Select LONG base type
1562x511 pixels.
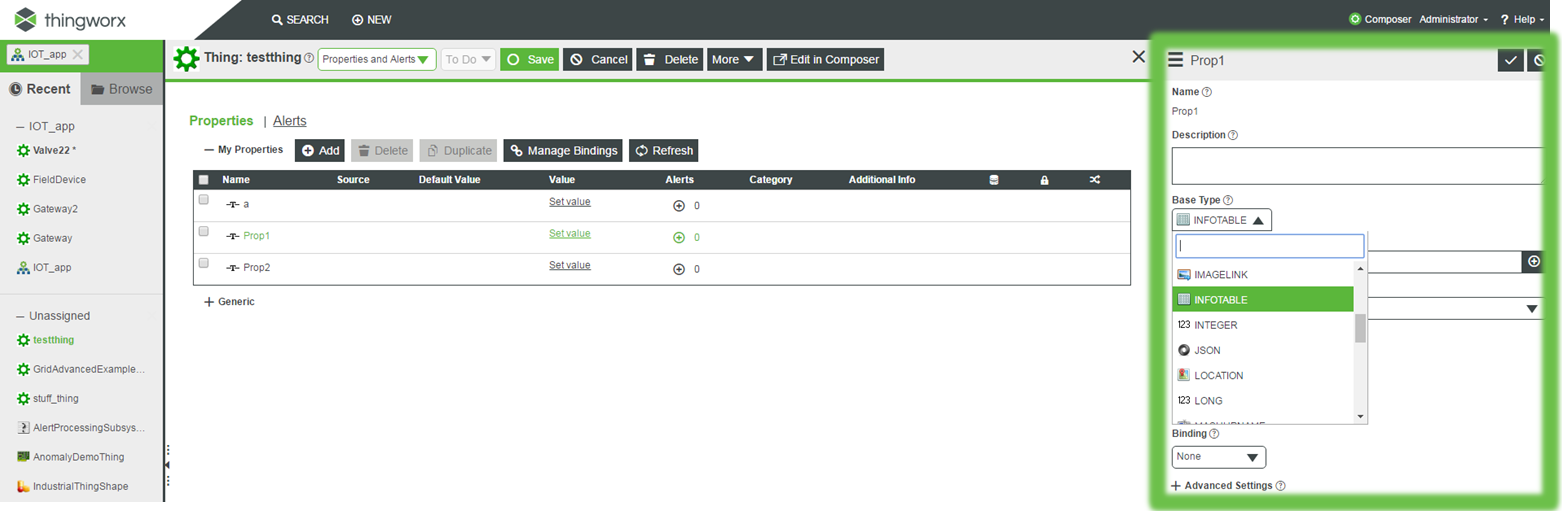coord(1263,400)
